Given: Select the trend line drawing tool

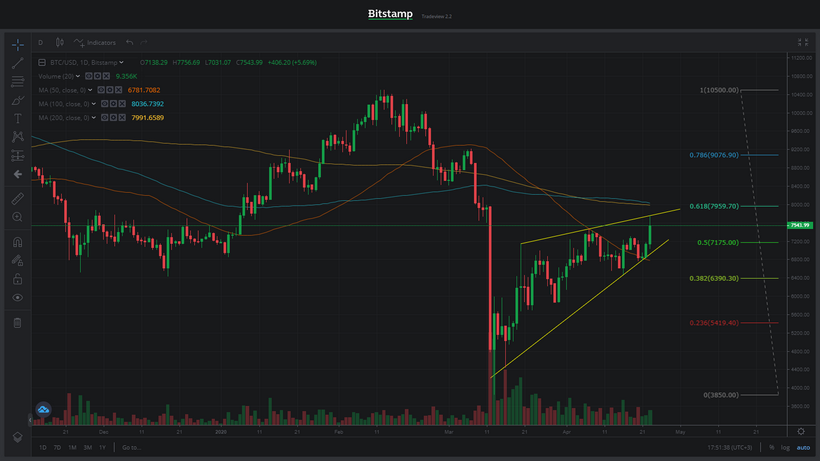Looking at the screenshot, I should 17,63.
